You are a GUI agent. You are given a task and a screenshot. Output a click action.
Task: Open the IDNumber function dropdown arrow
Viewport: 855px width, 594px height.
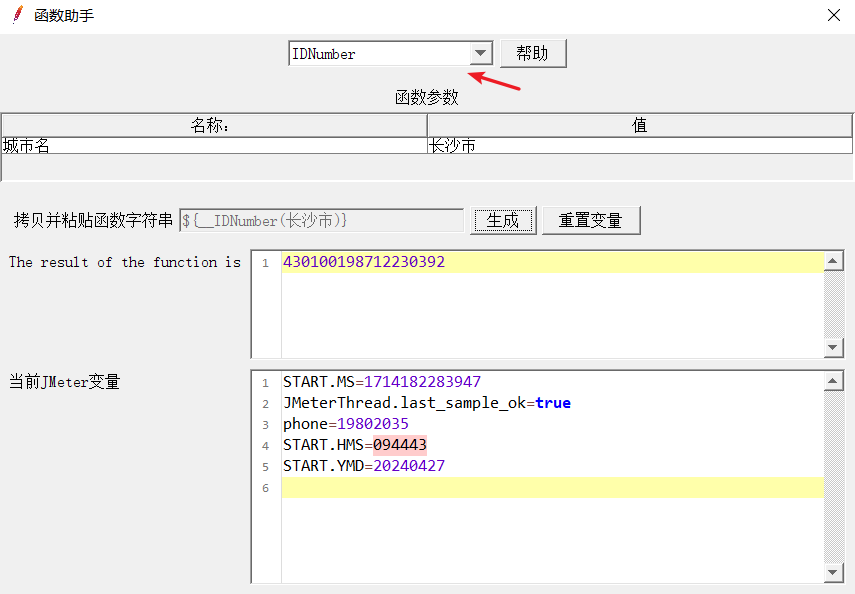[x=481, y=54]
